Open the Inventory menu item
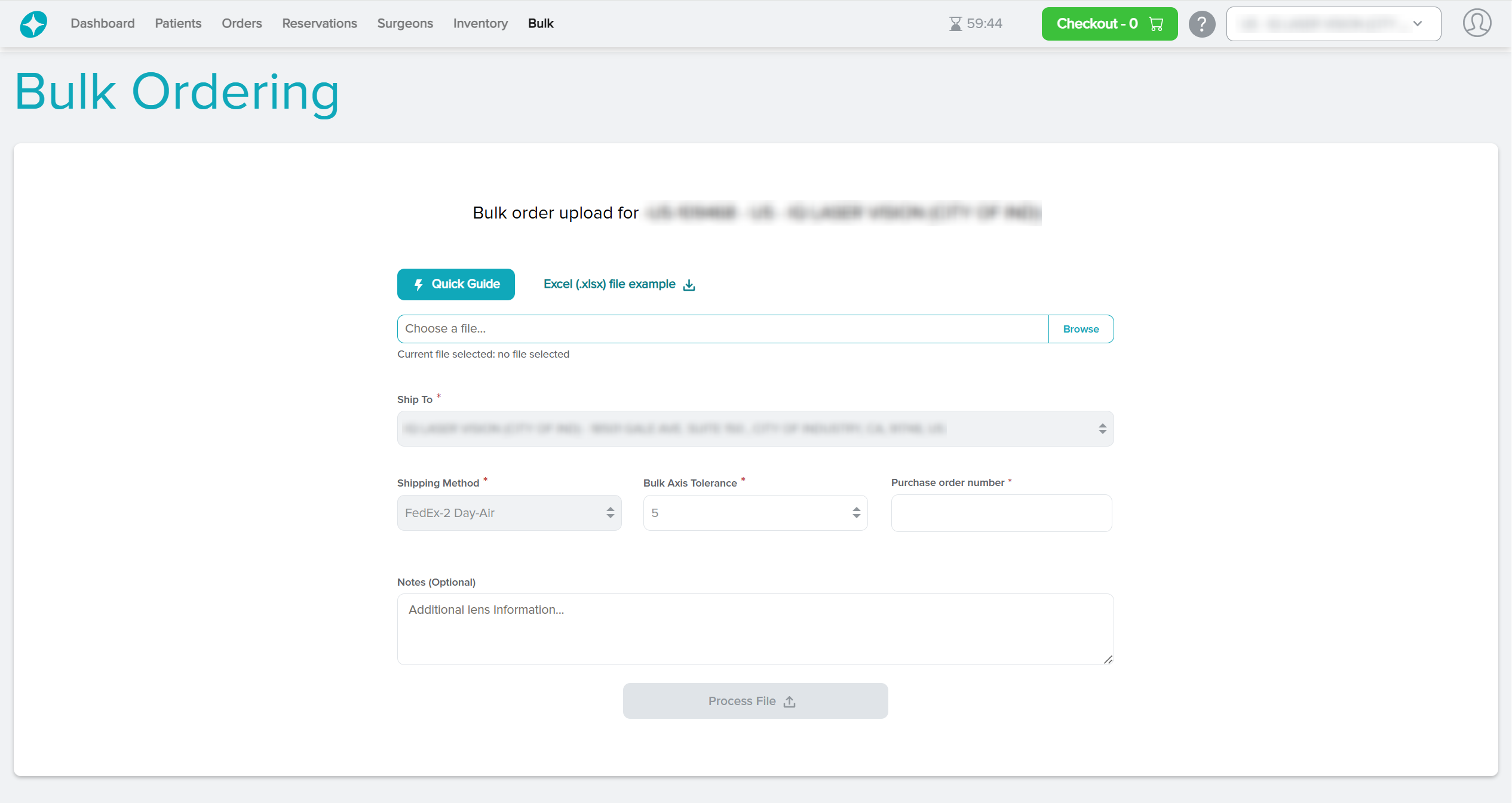The image size is (1512, 803). pos(480,23)
